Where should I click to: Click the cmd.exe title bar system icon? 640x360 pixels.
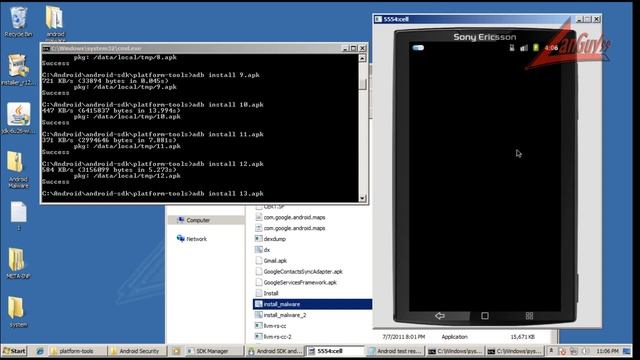(46, 48)
